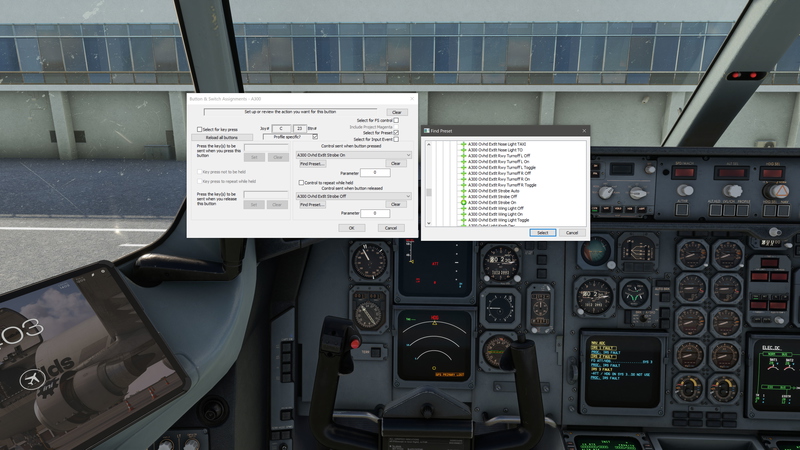
Task: Click Cancel in Button & Switch Assignments
Action: [x=391, y=228]
